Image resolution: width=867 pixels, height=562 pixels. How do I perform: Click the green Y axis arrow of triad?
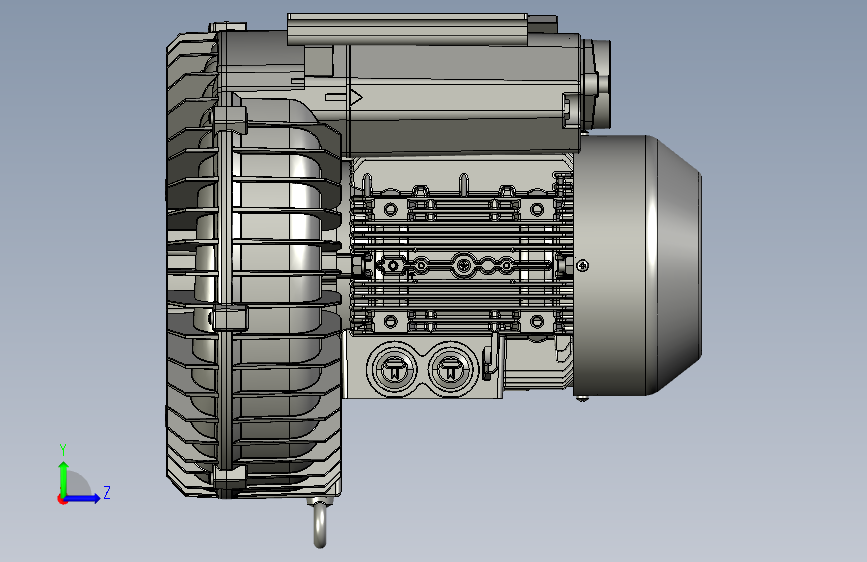tap(64, 478)
